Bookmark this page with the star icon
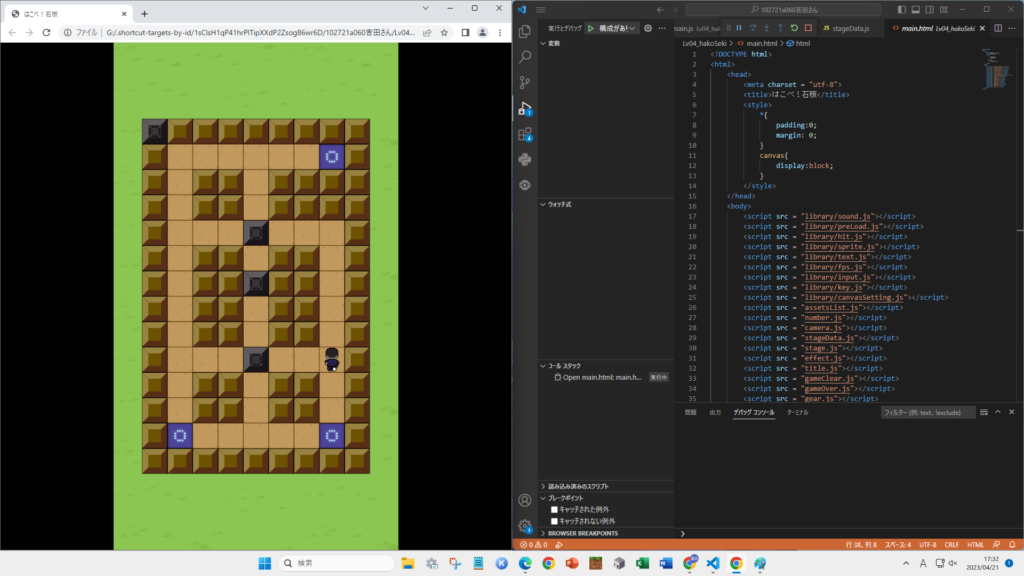Viewport: 1024px width, 576px height. (x=444, y=33)
